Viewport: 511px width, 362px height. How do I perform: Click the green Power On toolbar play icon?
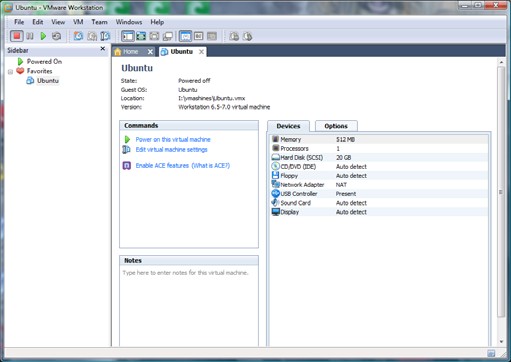43,36
